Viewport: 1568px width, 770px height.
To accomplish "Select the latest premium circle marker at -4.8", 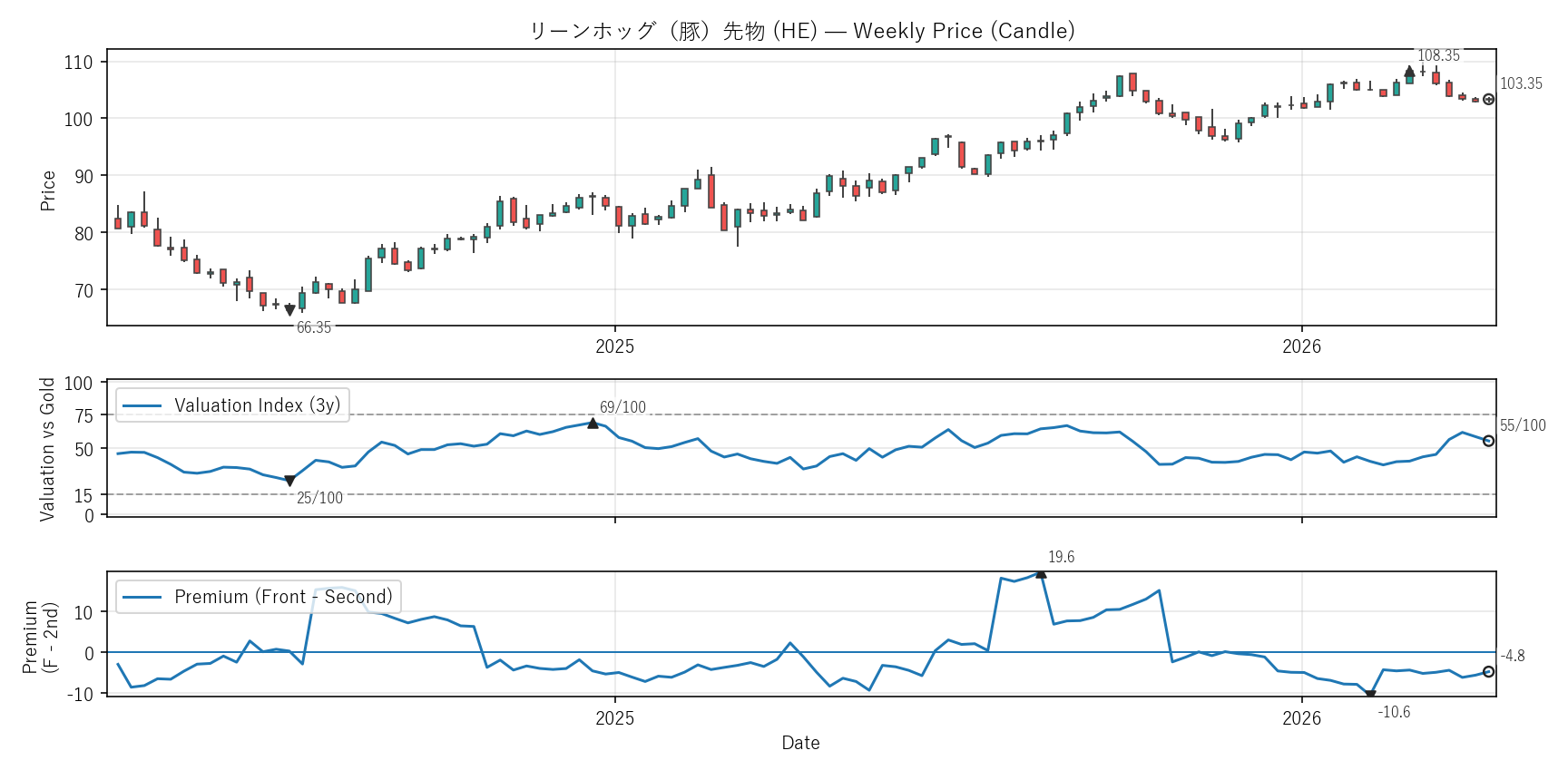I will point(1488,672).
